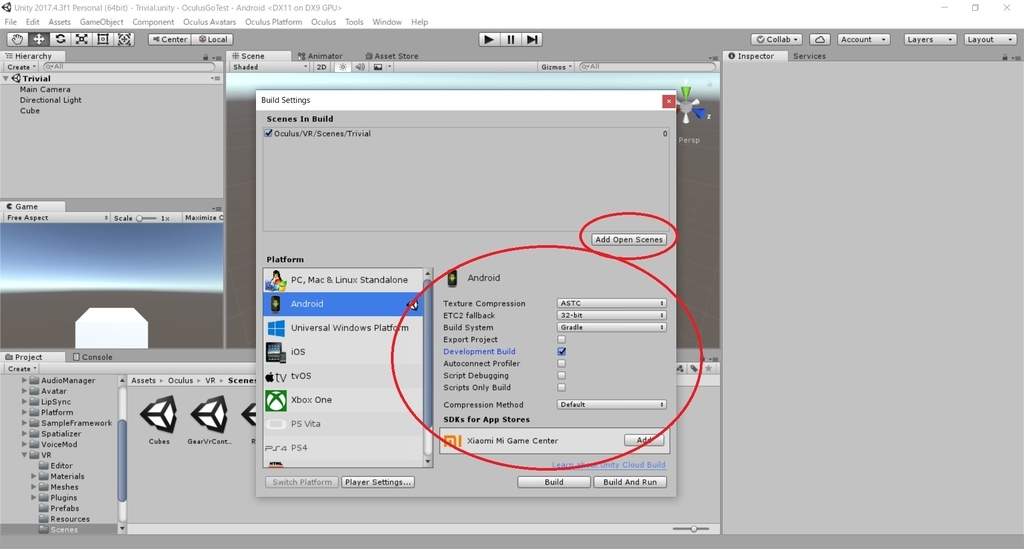
Task: Open the Gizmos dropdown
Action: click(x=556, y=67)
